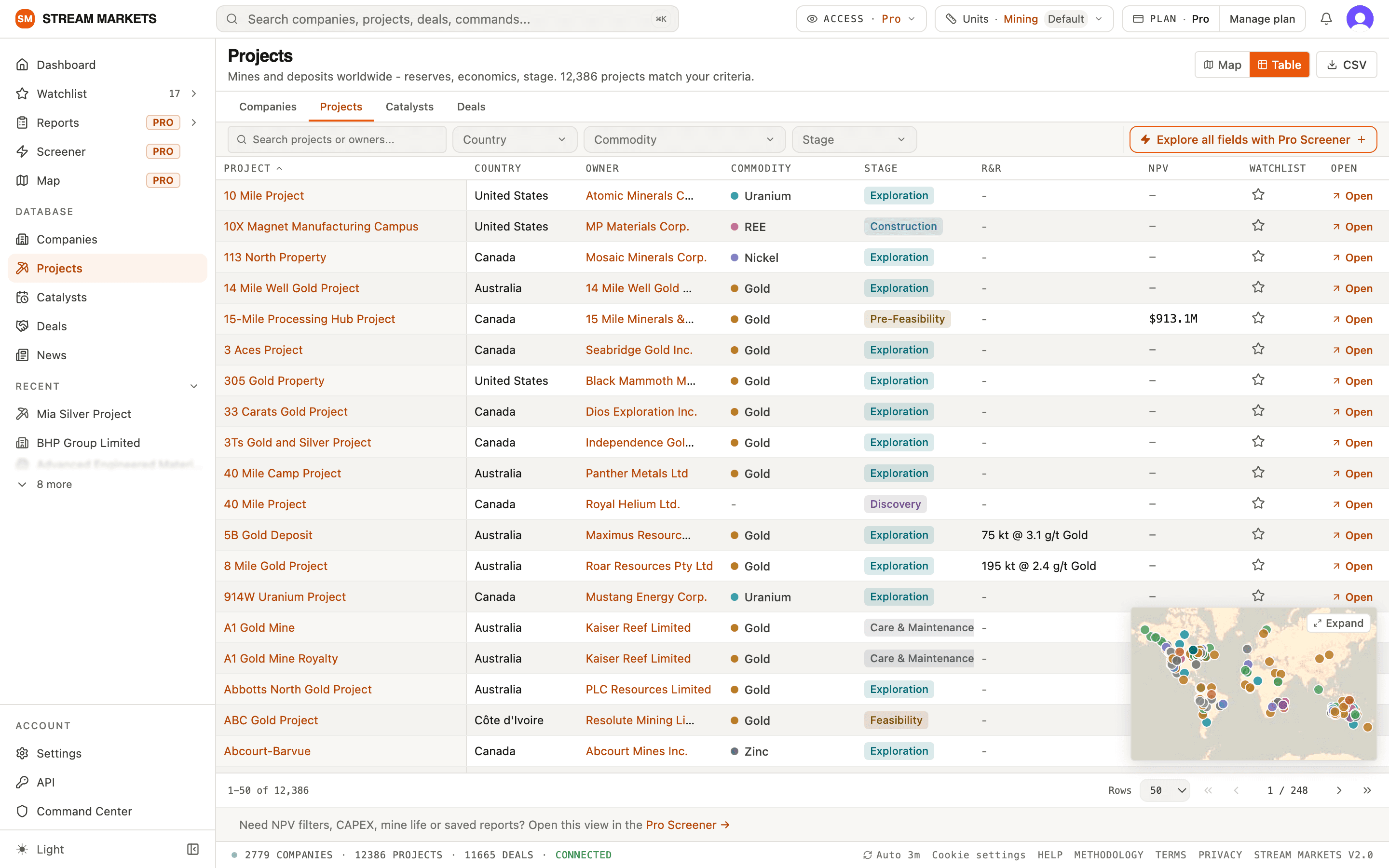Focus the global search companies bar
This screenshot has height=868, width=1389.
(447, 19)
